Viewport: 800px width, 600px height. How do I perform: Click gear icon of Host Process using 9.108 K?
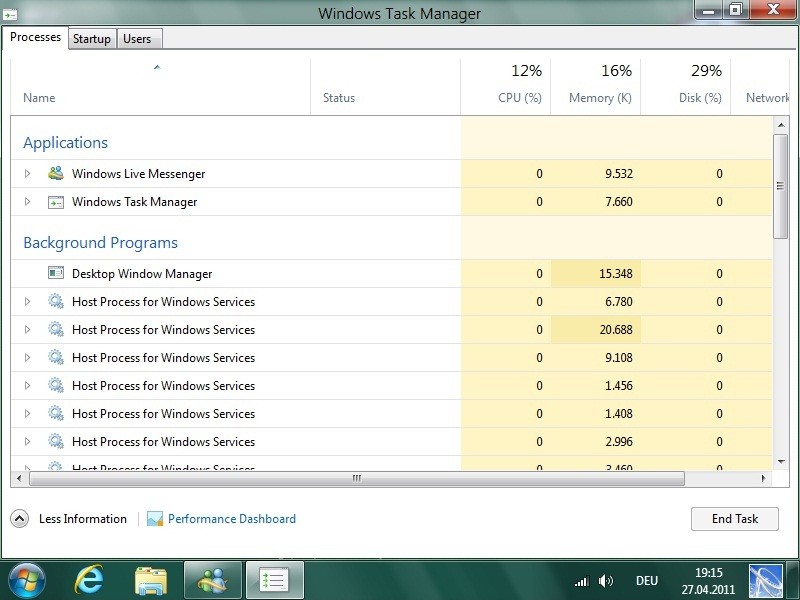[56, 358]
